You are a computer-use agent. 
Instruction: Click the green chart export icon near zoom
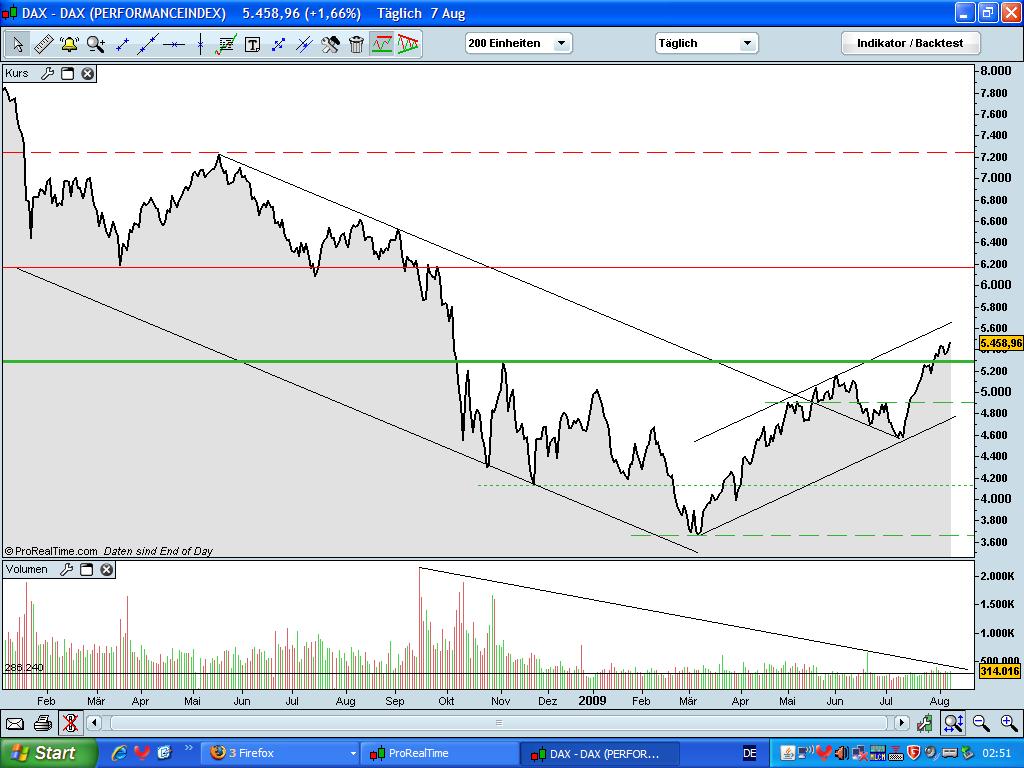click(924, 723)
